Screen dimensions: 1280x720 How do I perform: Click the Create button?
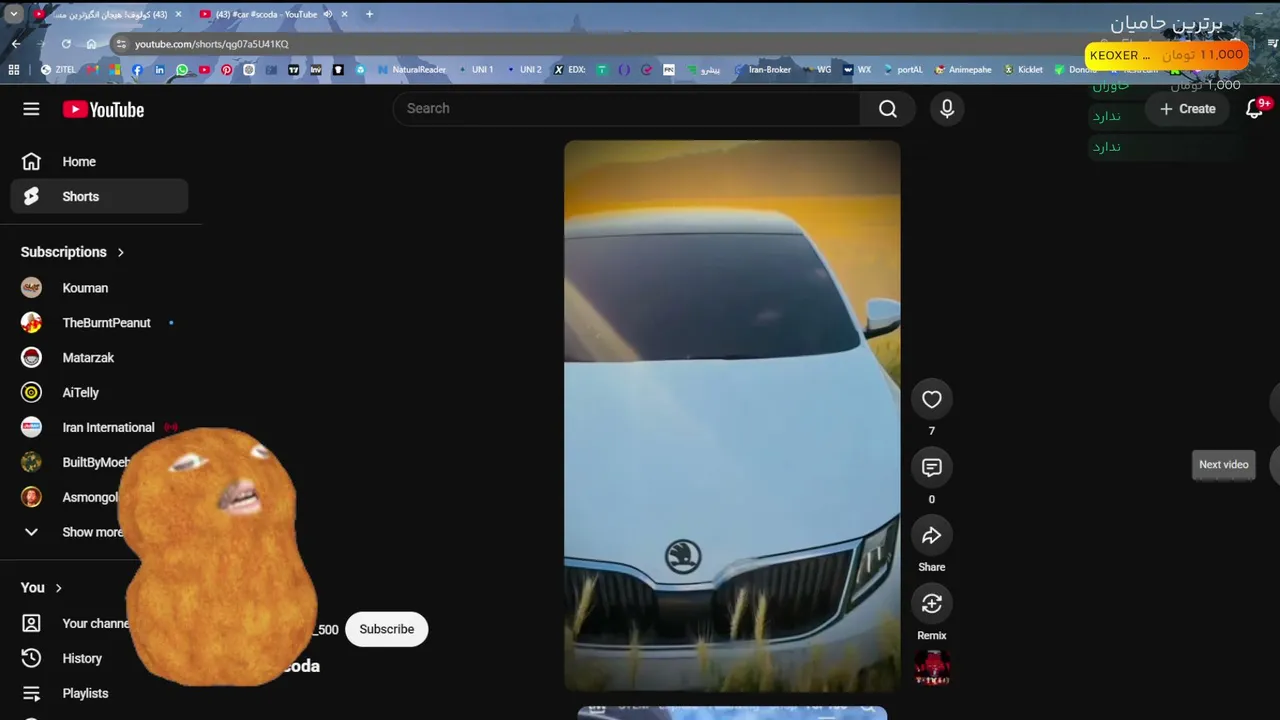pos(1188,109)
